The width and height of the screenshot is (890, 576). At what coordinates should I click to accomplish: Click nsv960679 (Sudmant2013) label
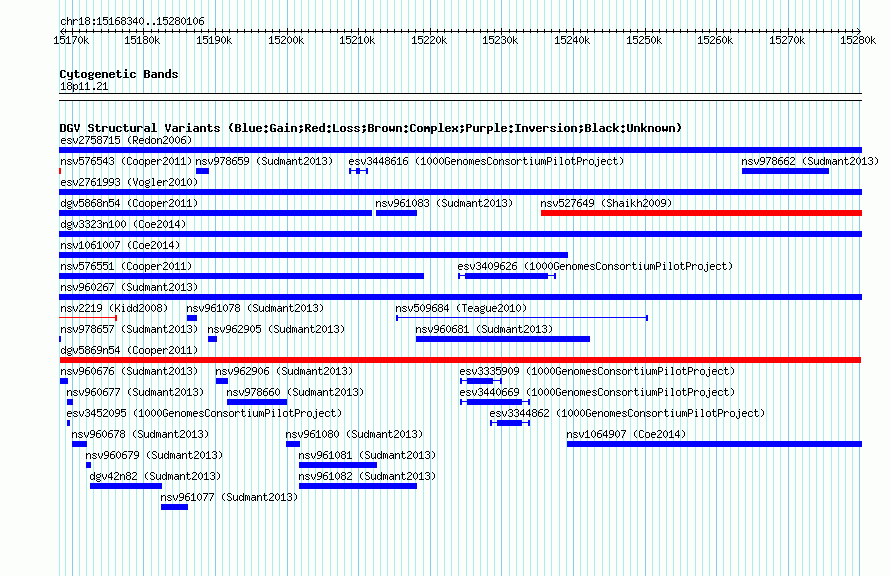point(154,455)
